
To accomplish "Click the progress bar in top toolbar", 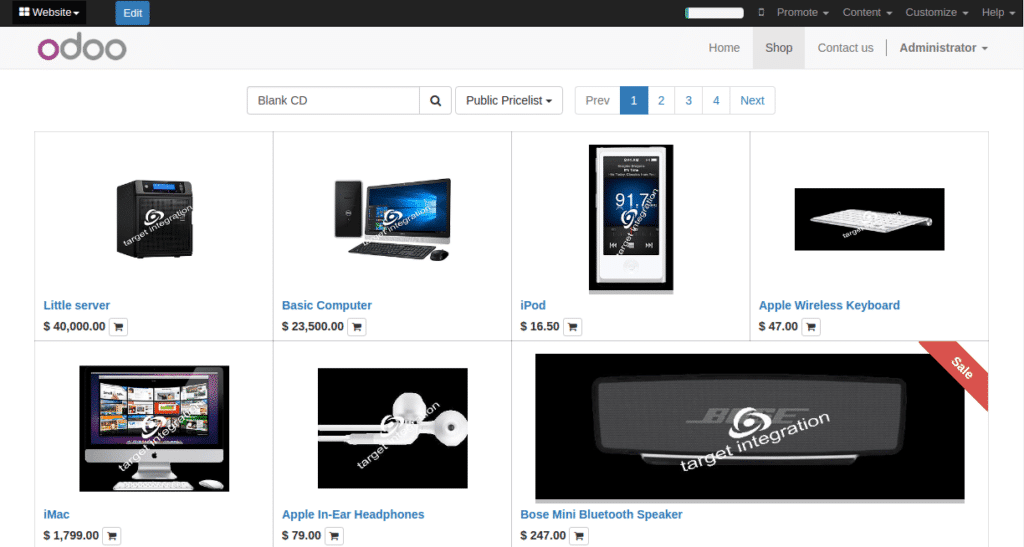I will 714,12.
